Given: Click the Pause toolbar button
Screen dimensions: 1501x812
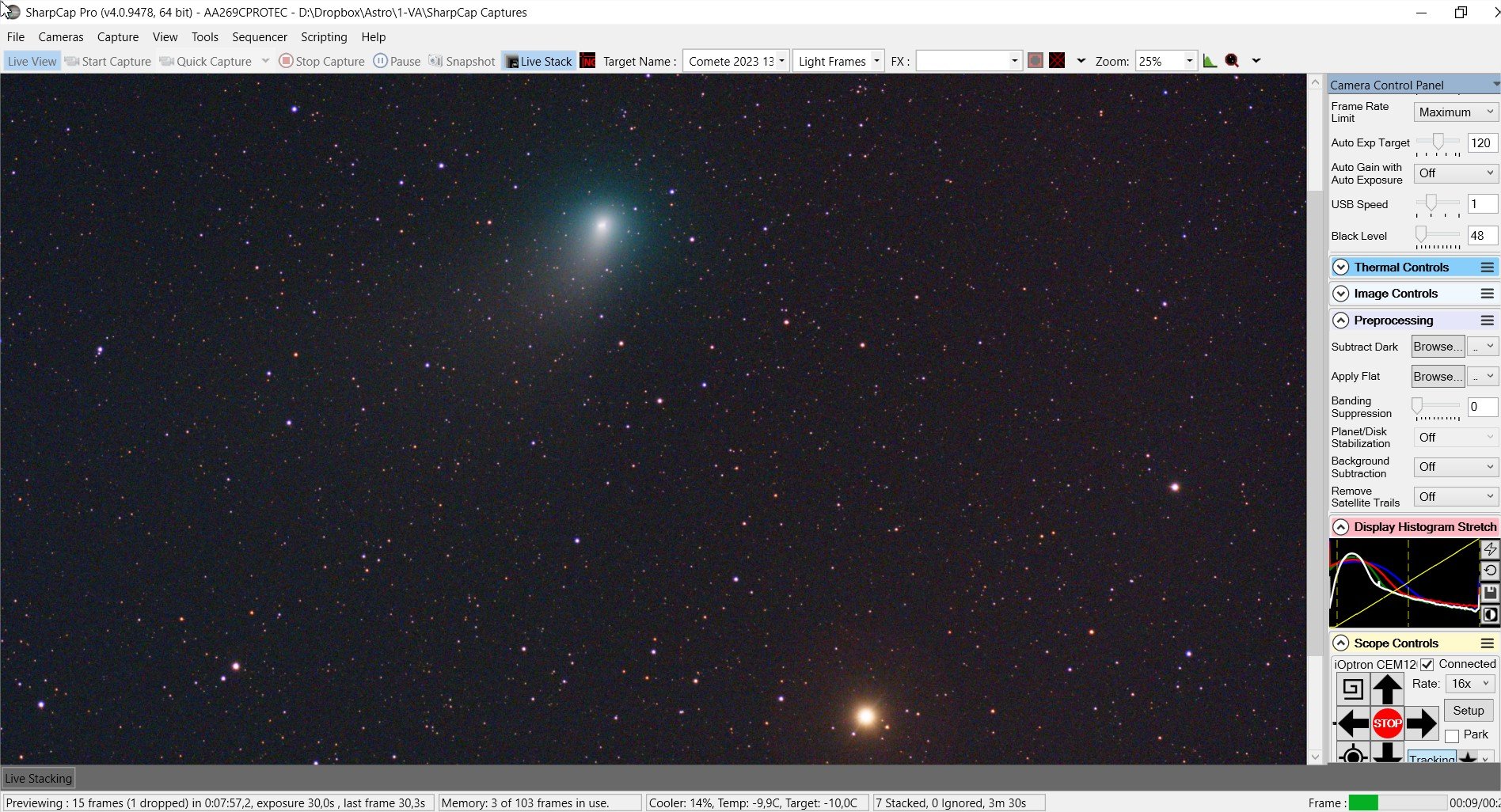Looking at the screenshot, I should pos(397,61).
